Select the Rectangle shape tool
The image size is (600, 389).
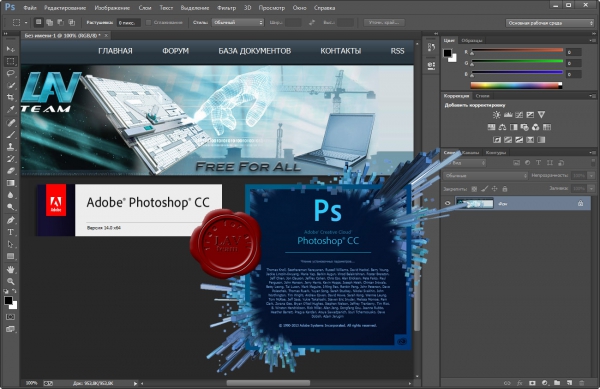[10, 256]
